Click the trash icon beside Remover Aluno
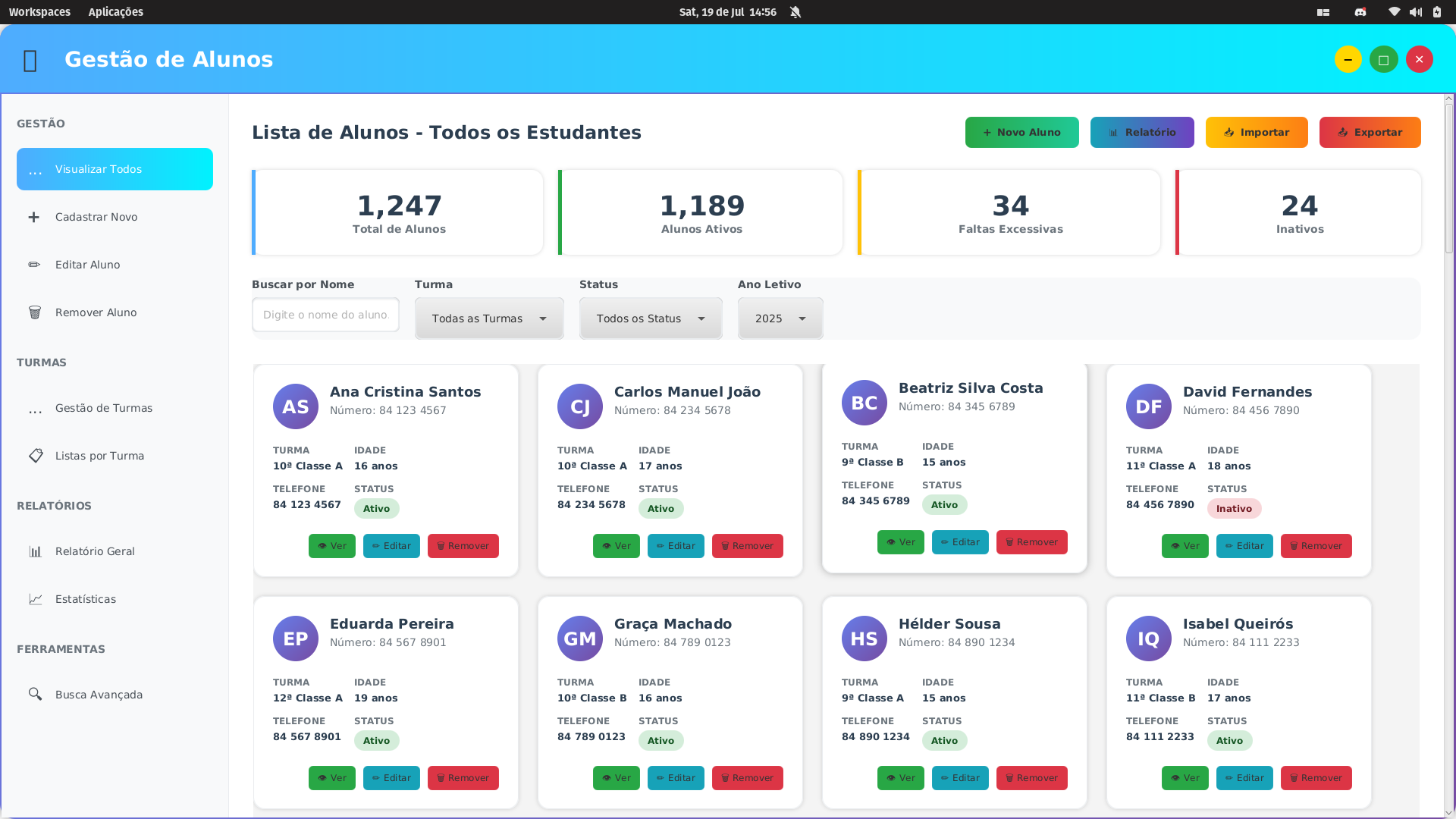Viewport: 1456px width, 819px height. coord(34,312)
